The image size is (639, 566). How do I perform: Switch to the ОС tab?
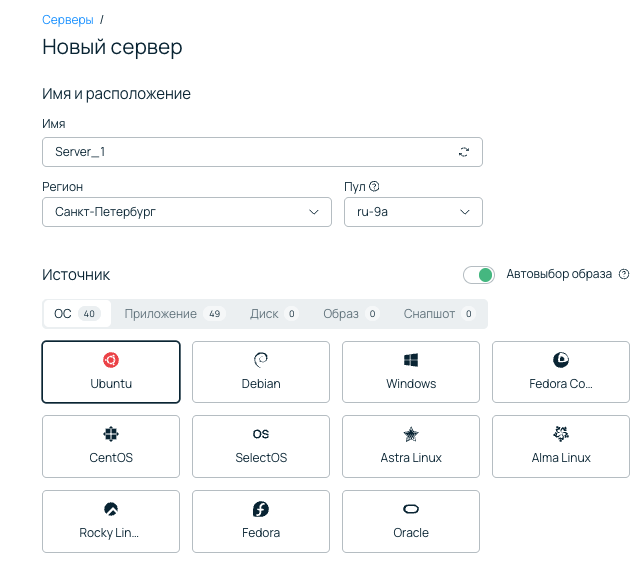(x=77, y=314)
